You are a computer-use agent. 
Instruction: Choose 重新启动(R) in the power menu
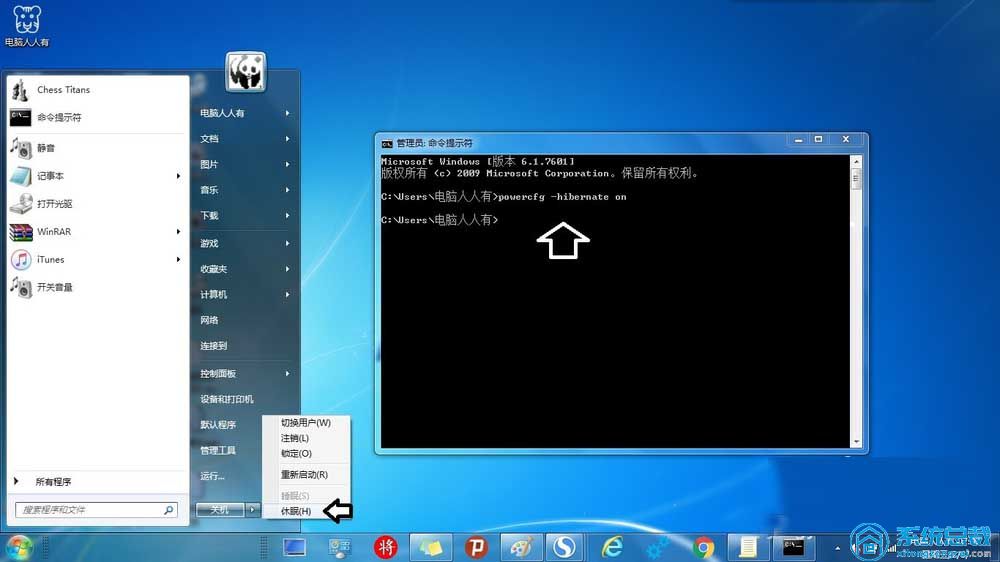point(304,475)
